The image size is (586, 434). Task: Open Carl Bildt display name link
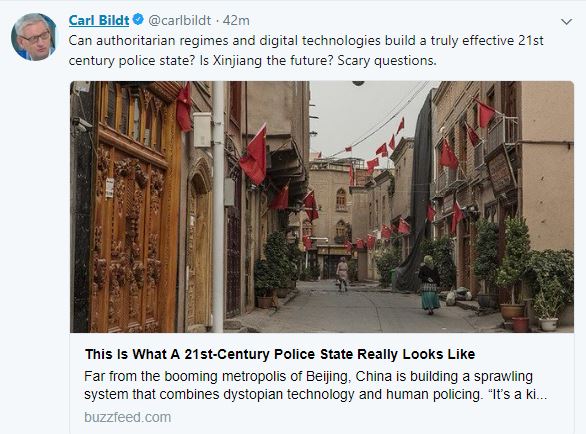click(x=99, y=20)
